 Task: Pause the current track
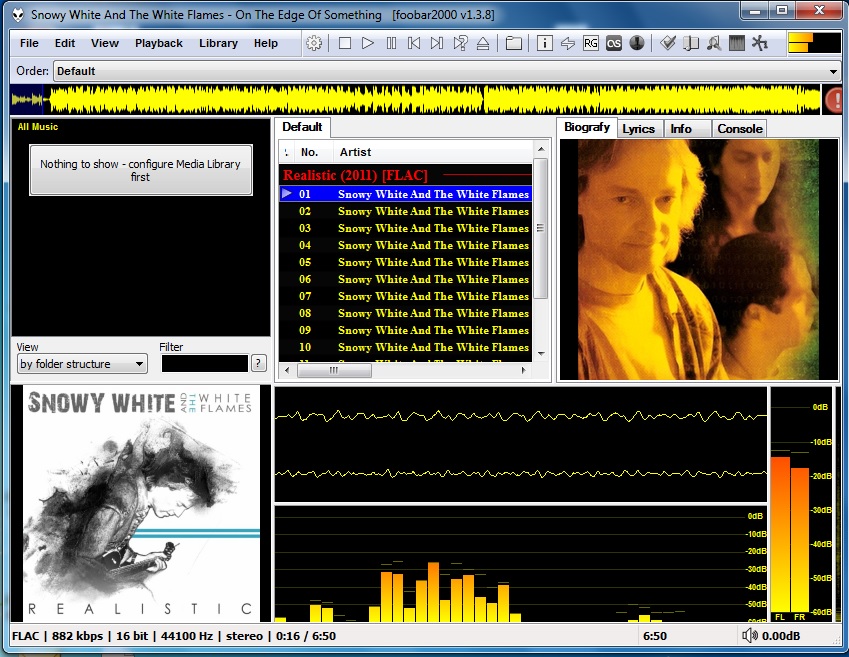(x=391, y=43)
